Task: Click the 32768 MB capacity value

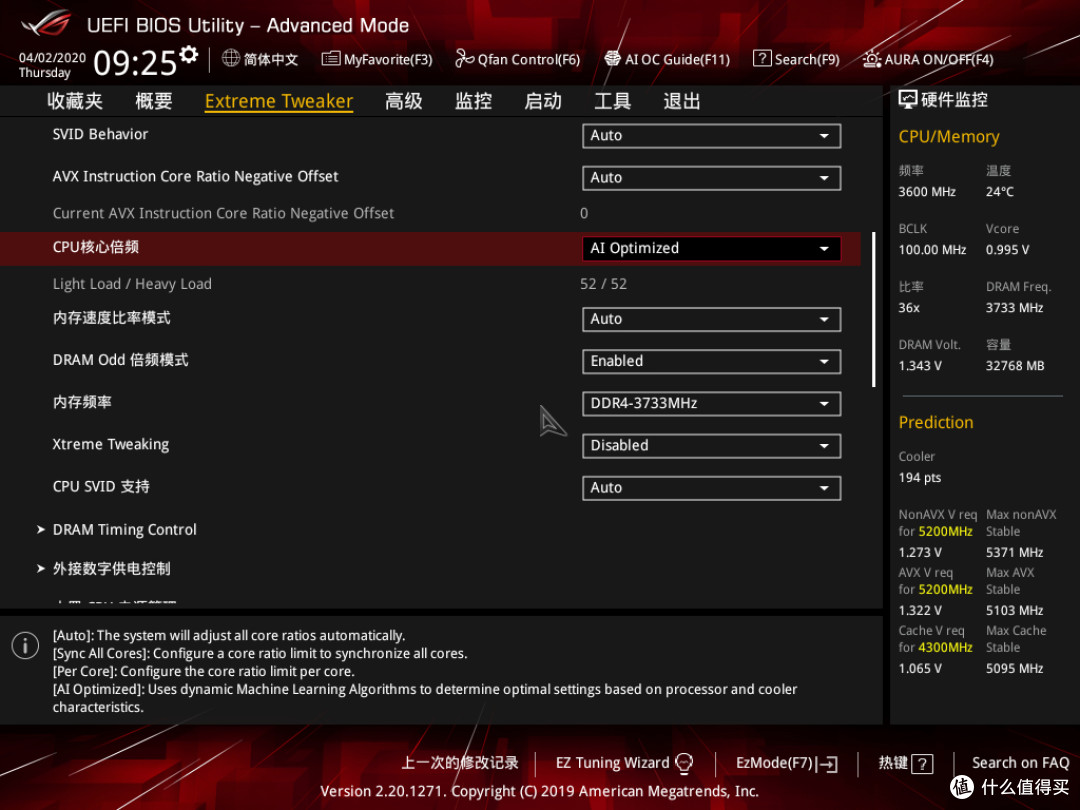Action: 1015,366
